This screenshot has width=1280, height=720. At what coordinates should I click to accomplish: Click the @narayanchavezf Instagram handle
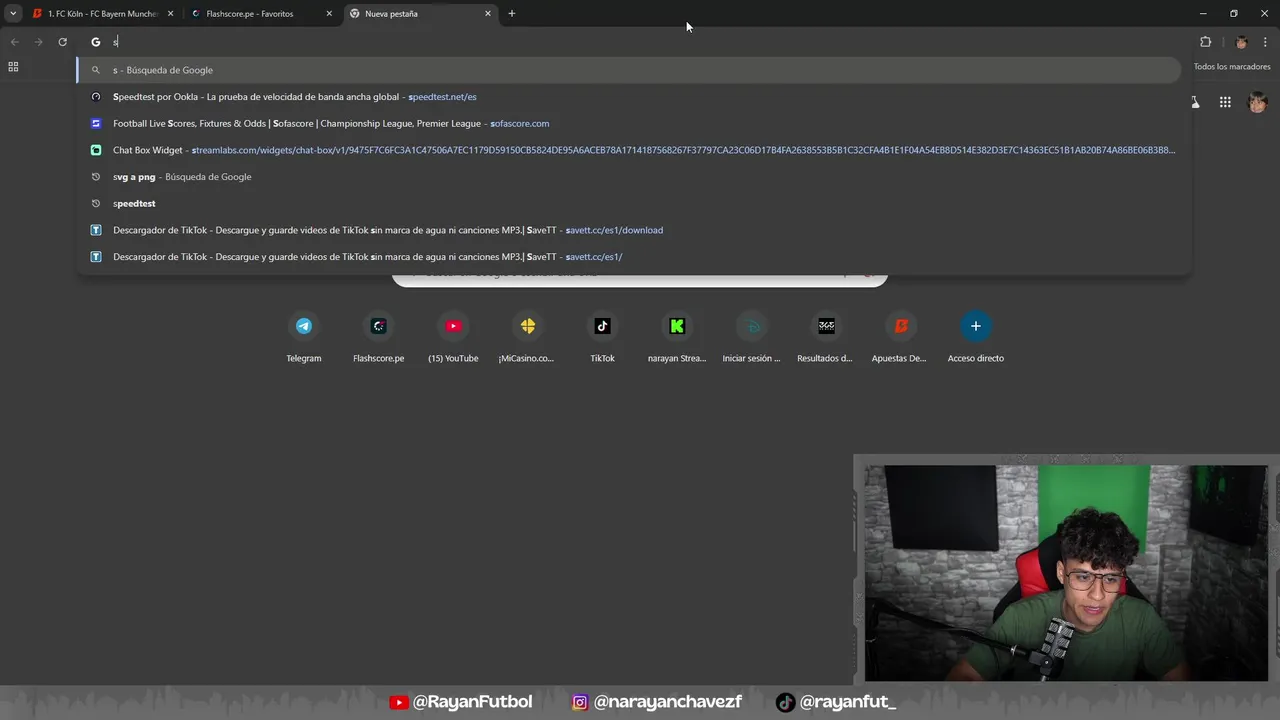point(656,702)
